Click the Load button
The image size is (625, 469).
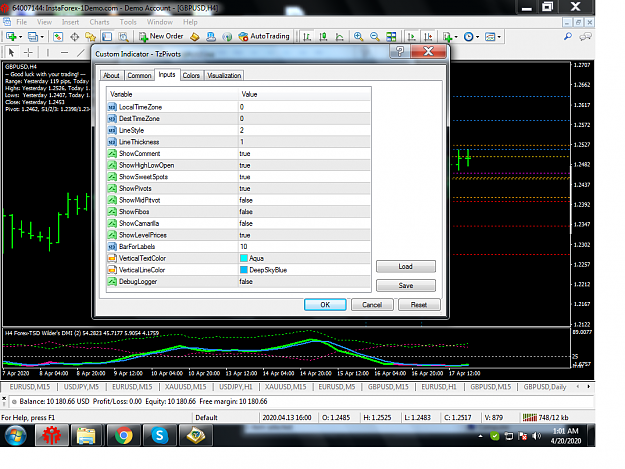[406, 267]
